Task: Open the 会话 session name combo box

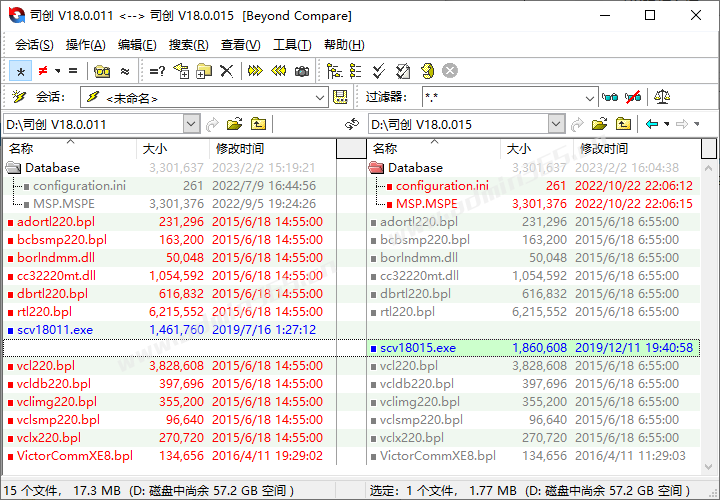Action: point(204,97)
